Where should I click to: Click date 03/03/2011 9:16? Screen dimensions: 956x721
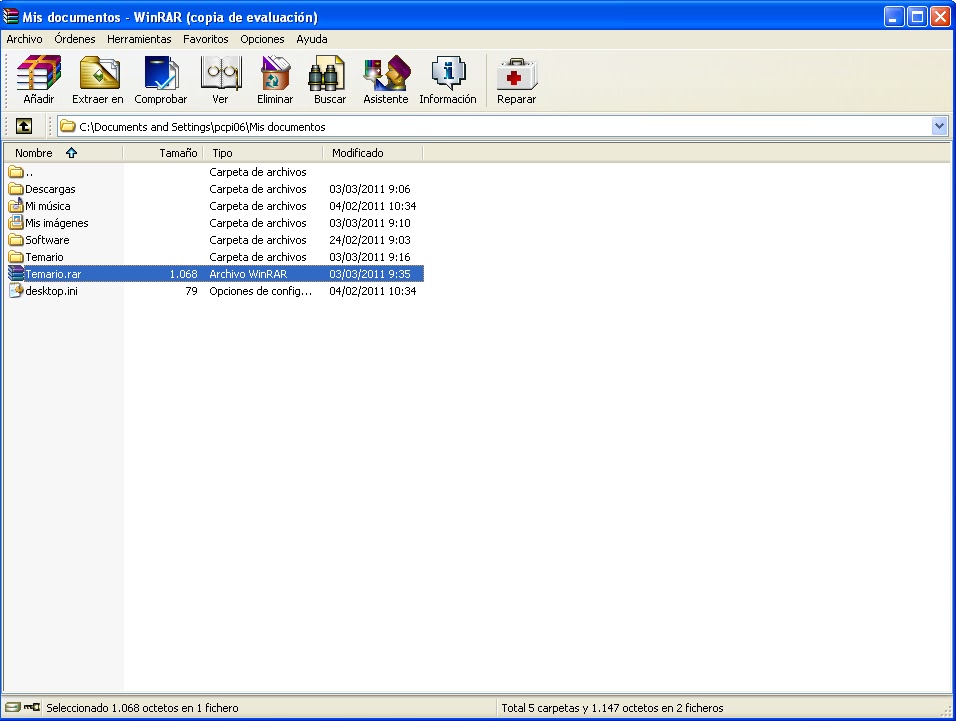click(x=369, y=257)
